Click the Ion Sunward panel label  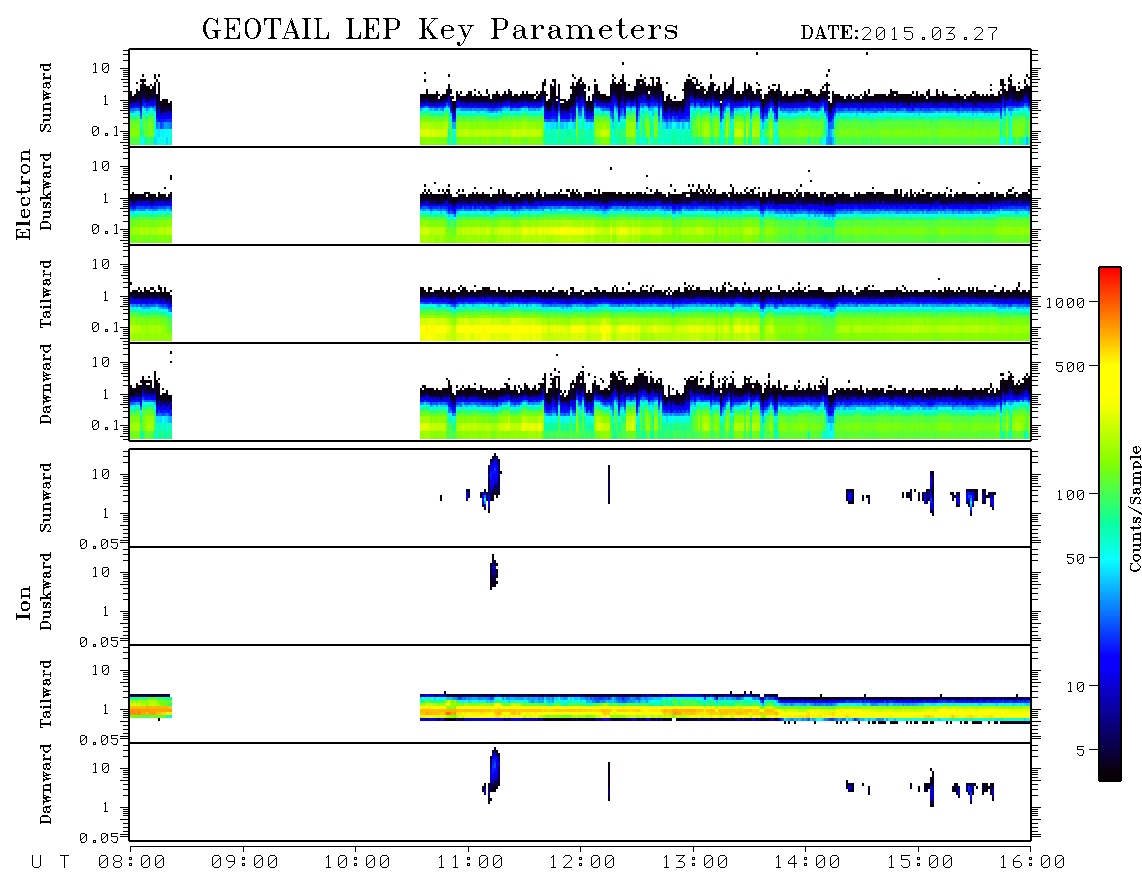[x=46, y=498]
